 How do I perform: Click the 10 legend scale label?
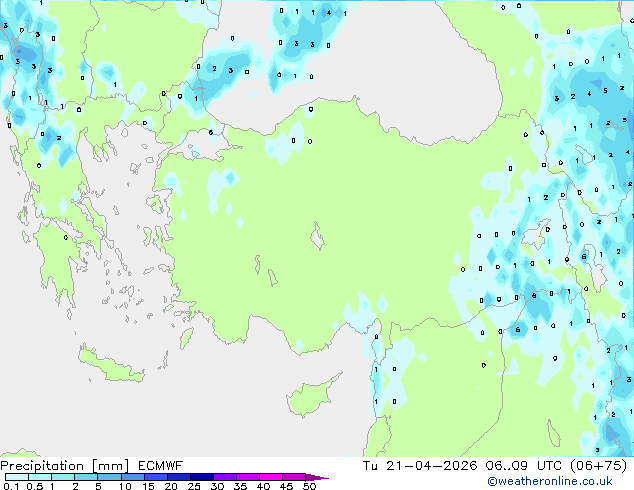tap(125, 486)
